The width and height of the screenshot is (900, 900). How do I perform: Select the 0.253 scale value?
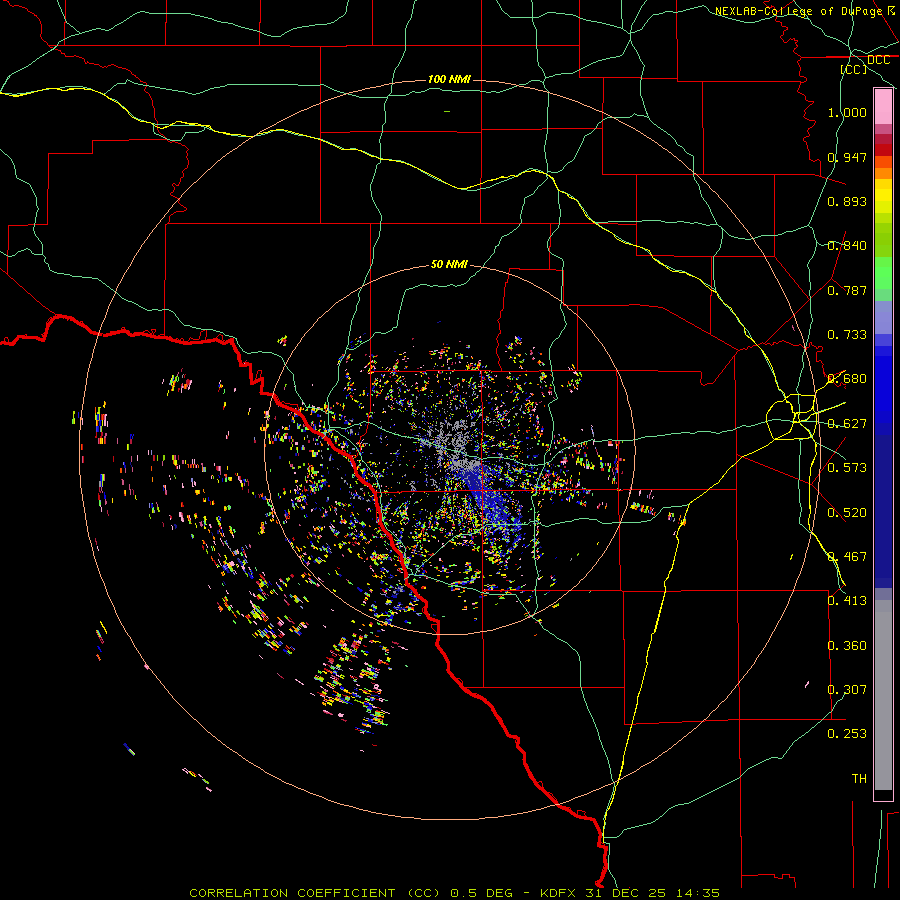pos(847,734)
